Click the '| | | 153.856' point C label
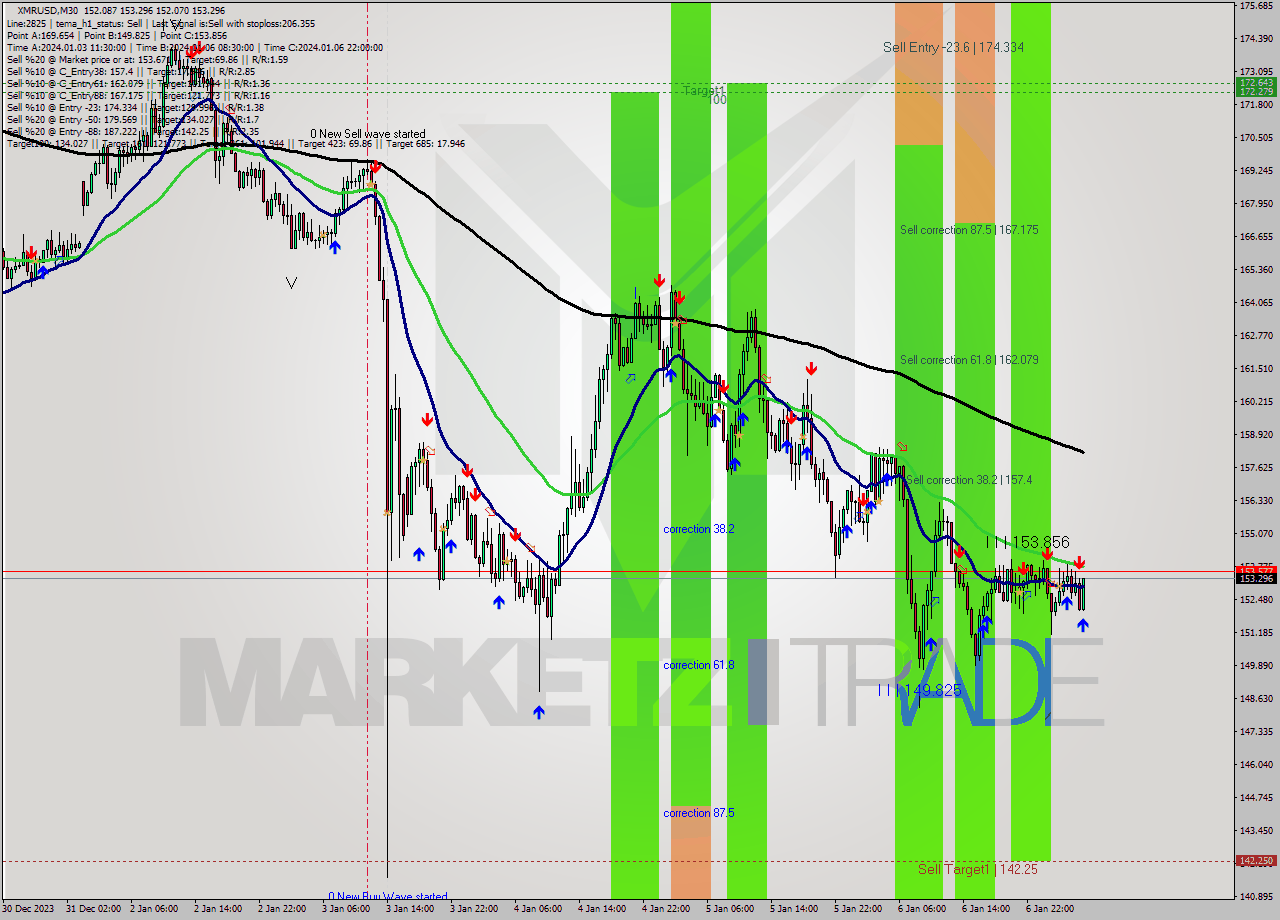This screenshot has width=1280, height=920. [1028, 541]
